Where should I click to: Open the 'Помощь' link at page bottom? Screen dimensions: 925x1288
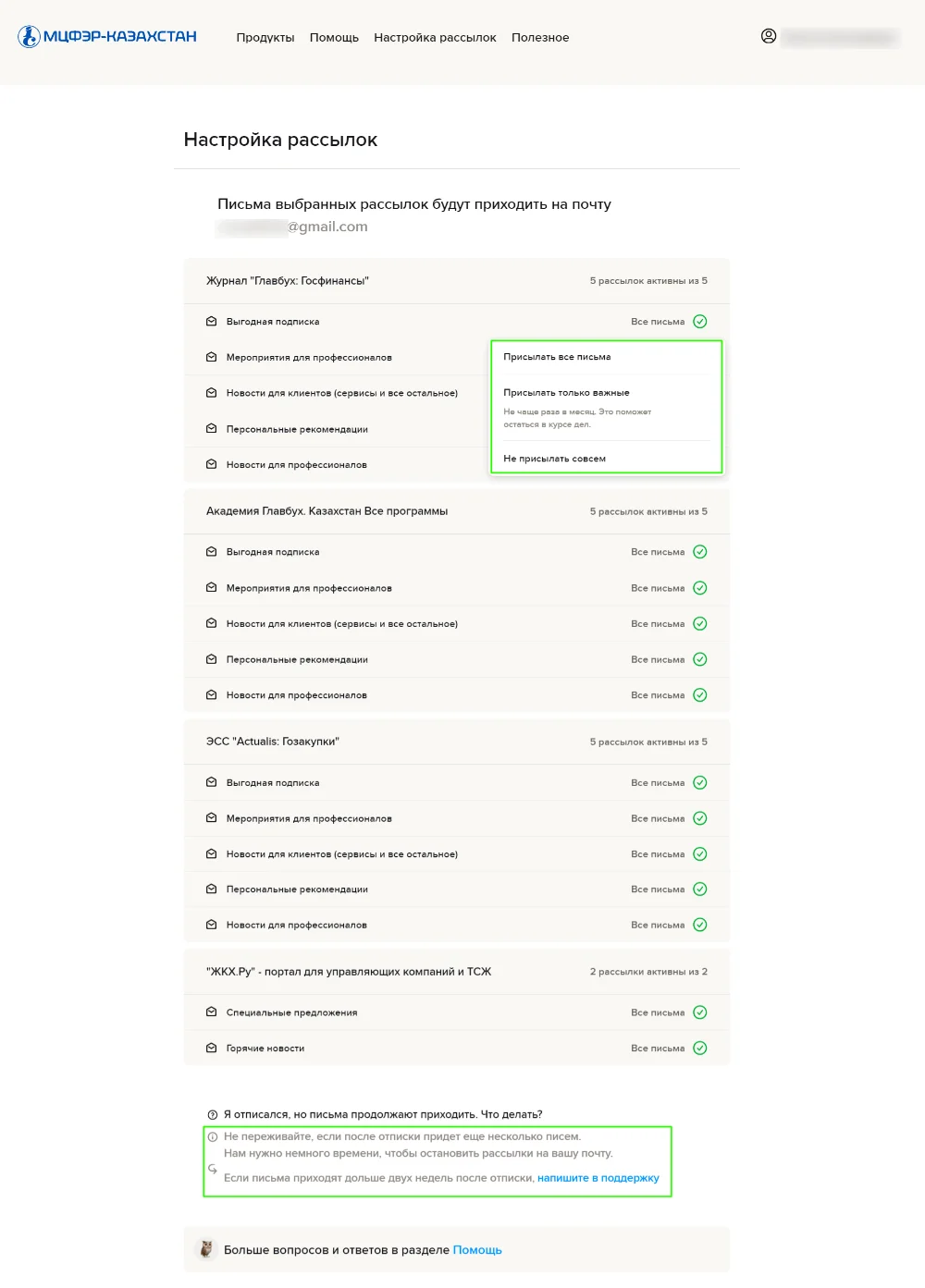point(477,1250)
